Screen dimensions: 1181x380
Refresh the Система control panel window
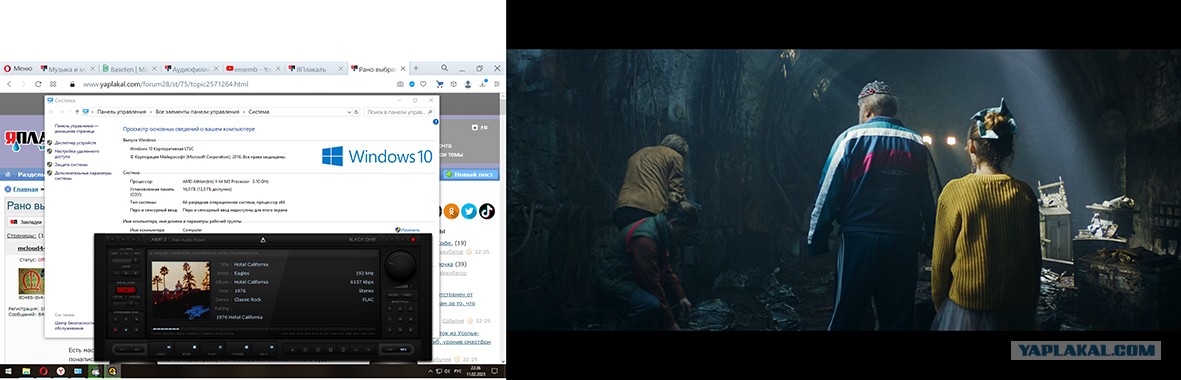click(x=356, y=111)
